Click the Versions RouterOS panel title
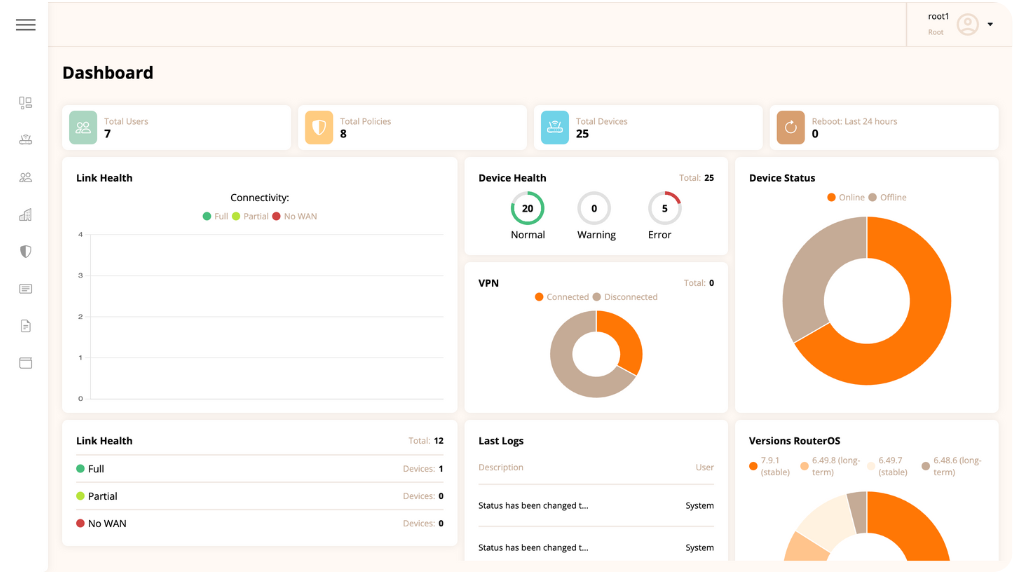This screenshot has height=576, width=1016. coord(794,441)
